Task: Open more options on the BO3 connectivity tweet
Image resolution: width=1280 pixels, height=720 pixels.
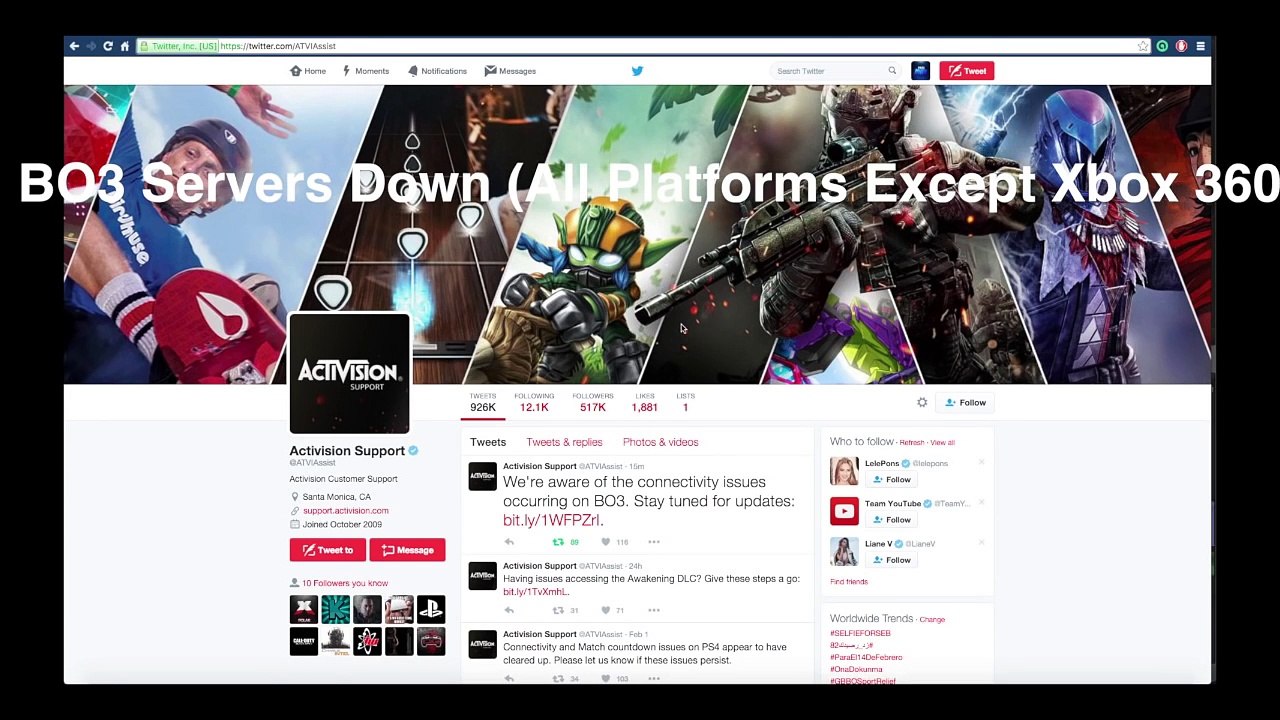Action: (x=654, y=542)
